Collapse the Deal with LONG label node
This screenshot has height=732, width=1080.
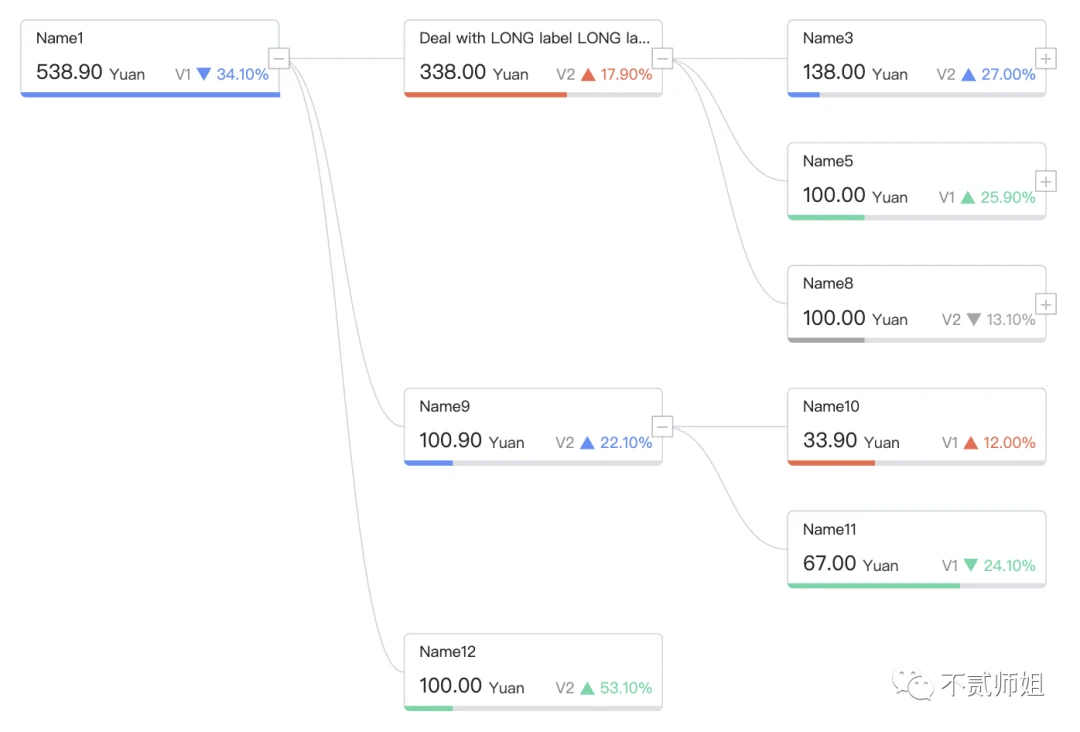pos(663,59)
